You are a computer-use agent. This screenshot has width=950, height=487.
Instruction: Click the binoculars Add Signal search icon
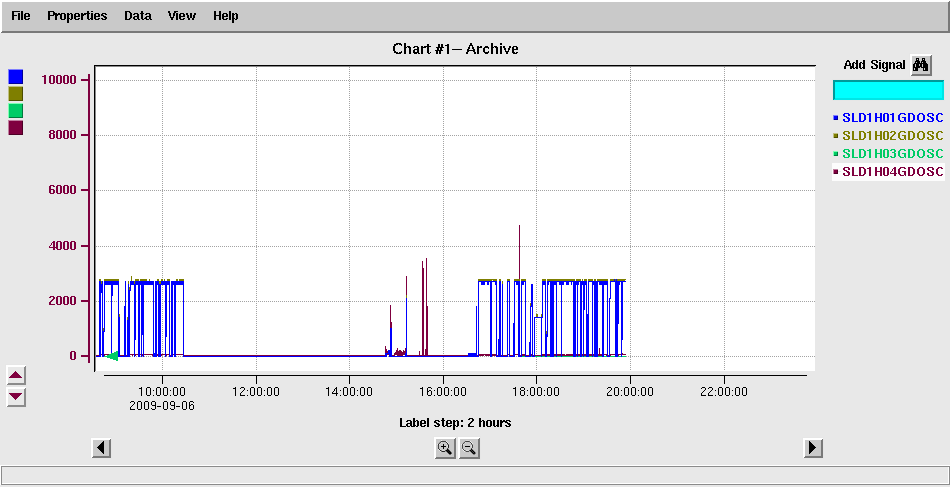[x=921, y=65]
